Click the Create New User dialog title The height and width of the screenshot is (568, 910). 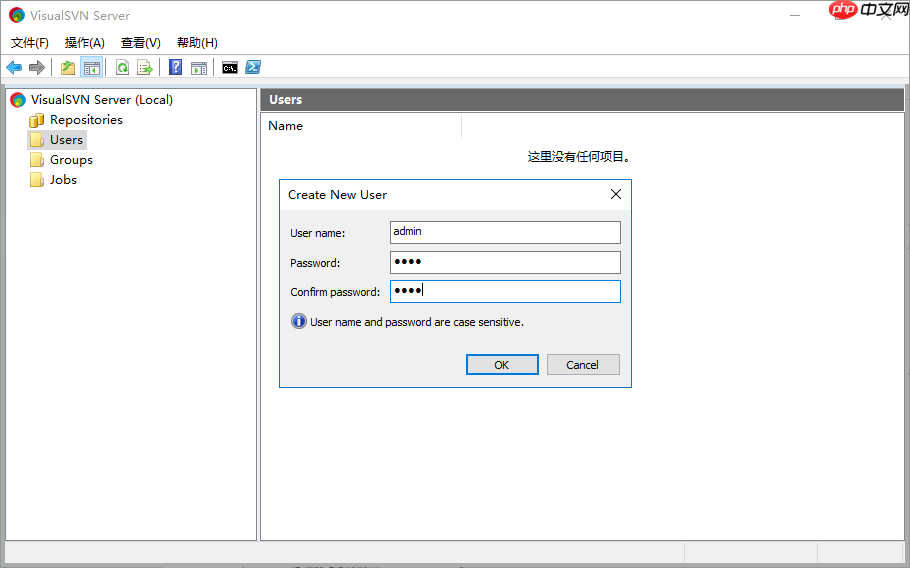(x=337, y=195)
